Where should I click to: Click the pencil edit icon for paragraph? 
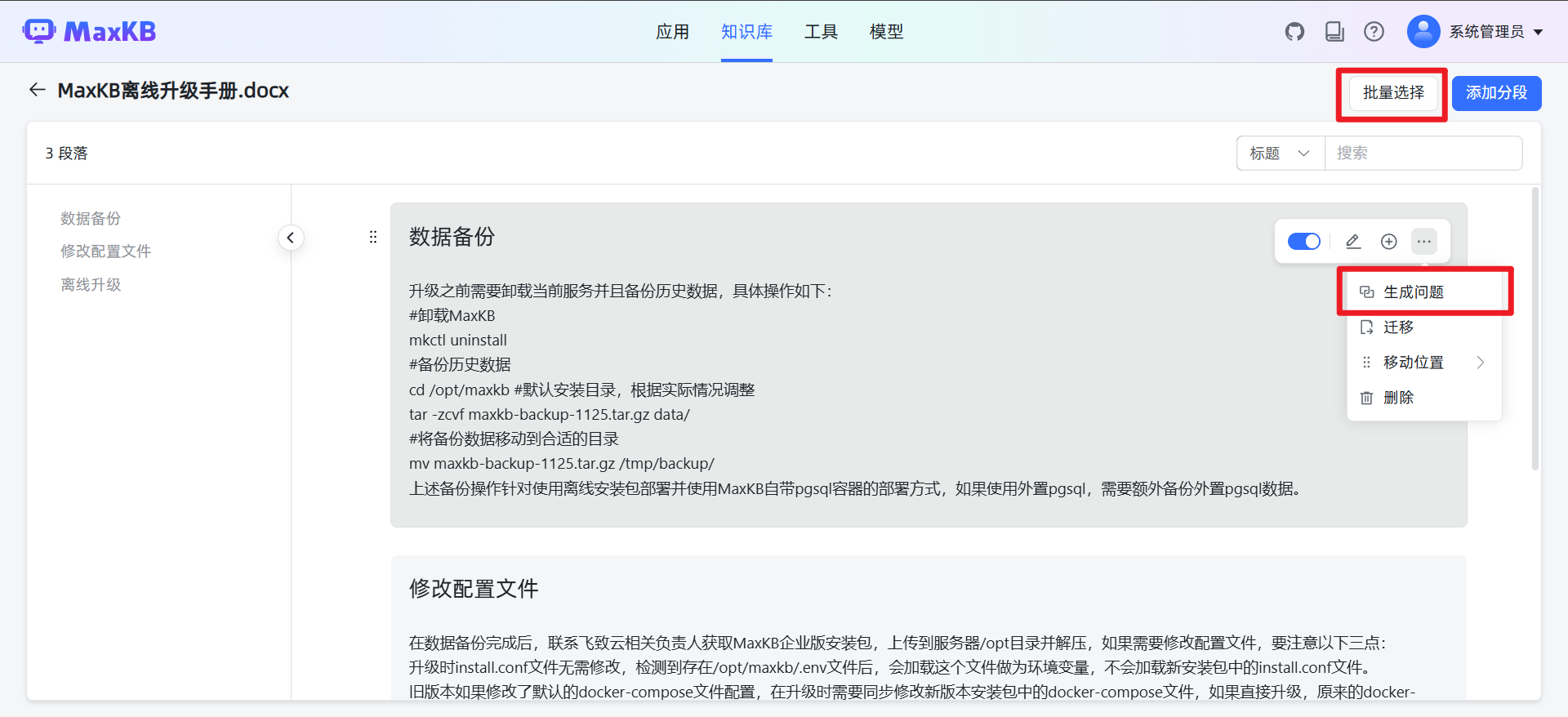point(1352,242)
